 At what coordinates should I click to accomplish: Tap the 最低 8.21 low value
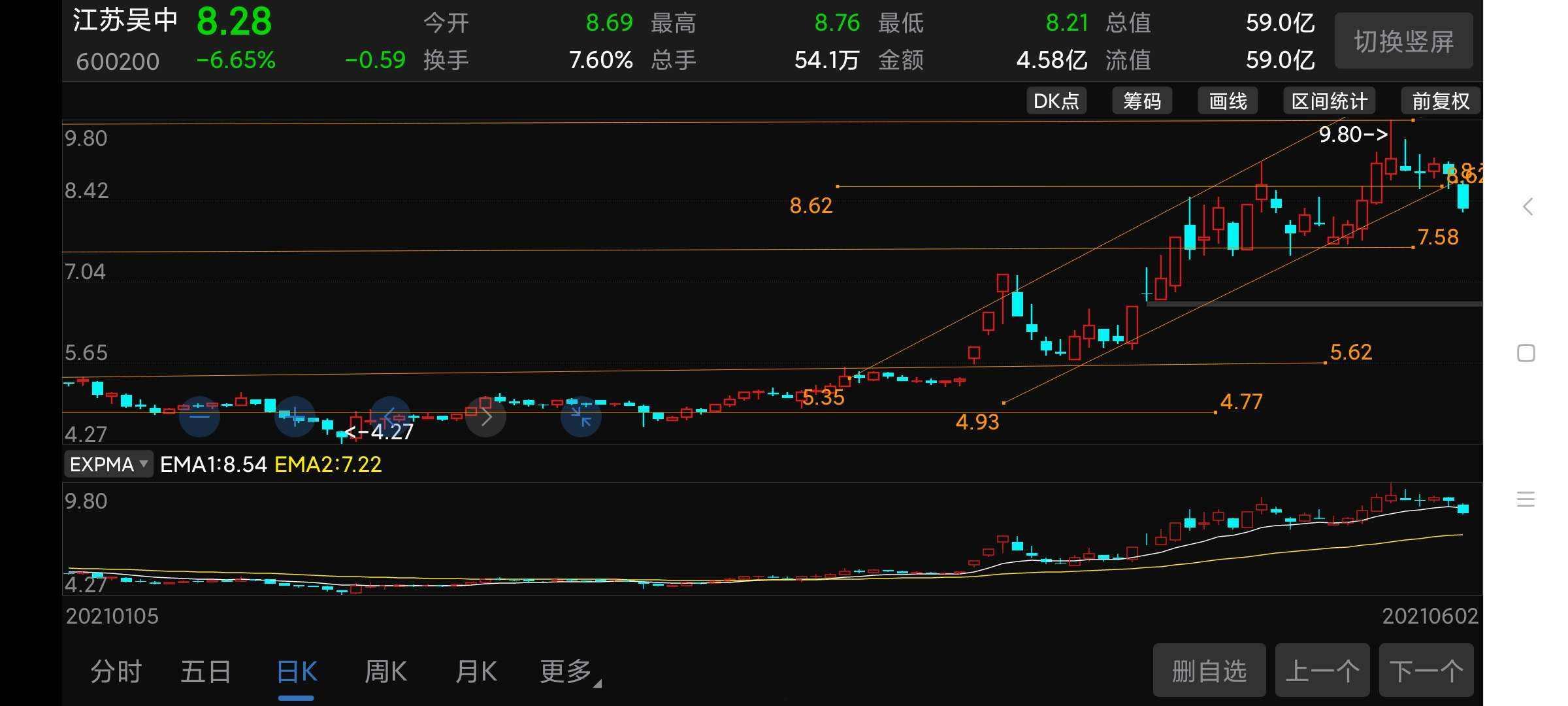[x=1067, y=23]
